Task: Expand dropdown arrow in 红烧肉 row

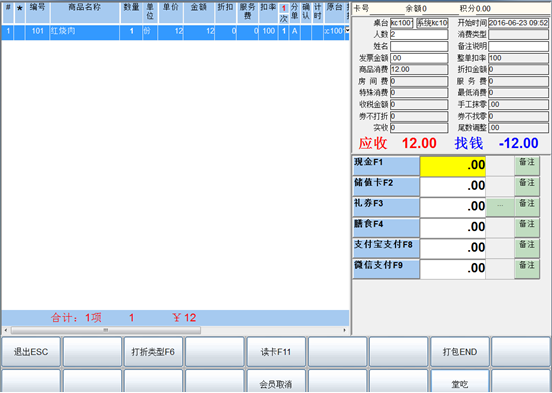Action: [x=347, y=30]
